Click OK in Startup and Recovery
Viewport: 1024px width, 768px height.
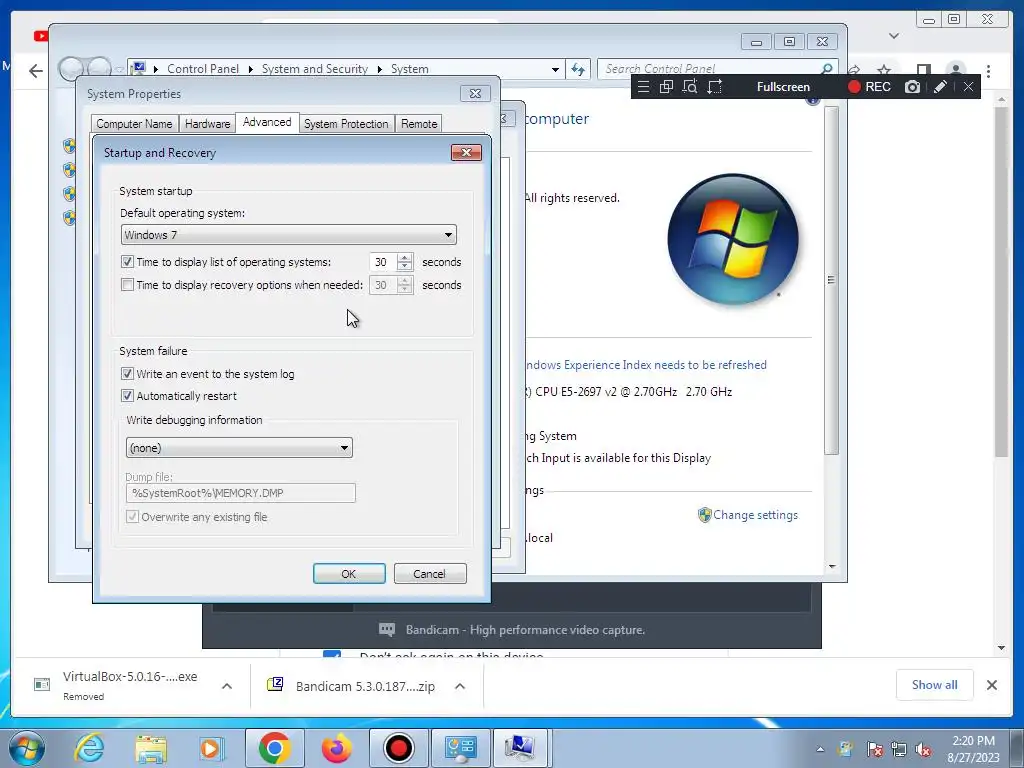pyautogui.click(x=349, y=574)
